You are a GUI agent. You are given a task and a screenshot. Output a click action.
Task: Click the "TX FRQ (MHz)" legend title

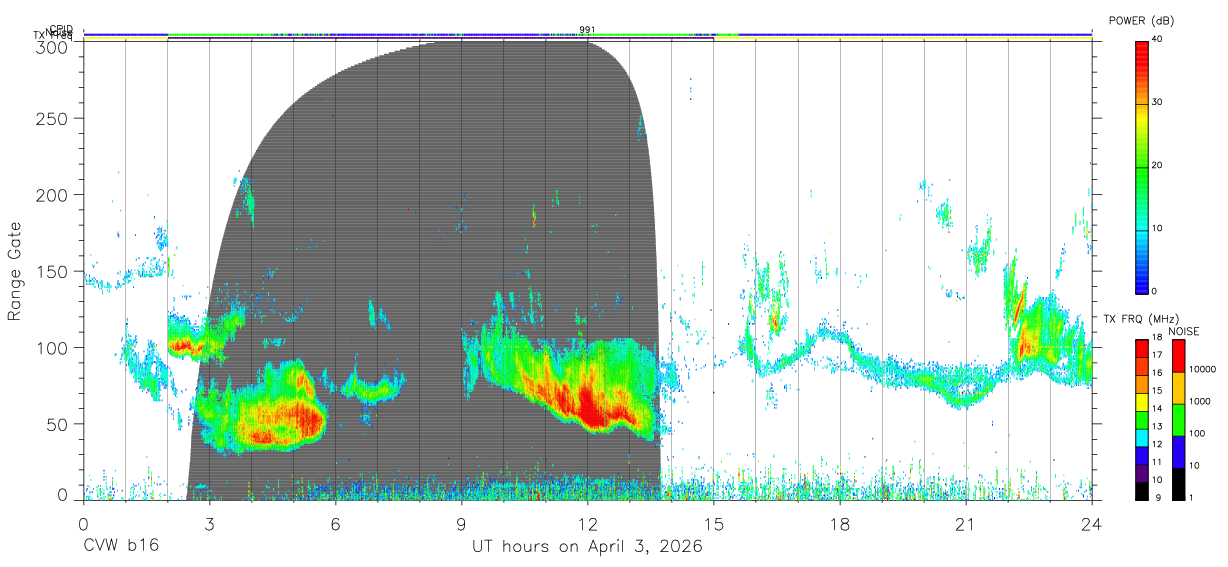[x=1140, y=319]
